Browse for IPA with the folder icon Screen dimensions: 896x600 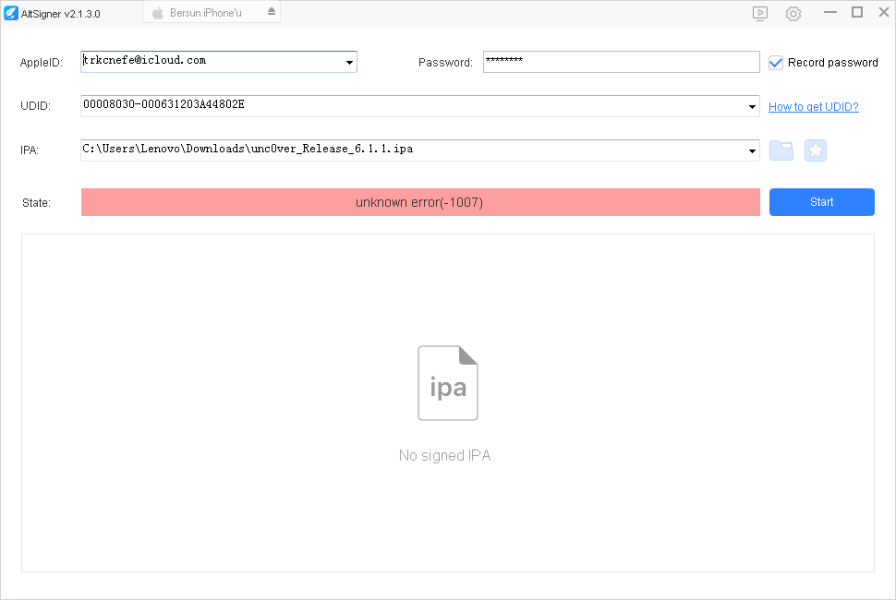pos(781,150)
